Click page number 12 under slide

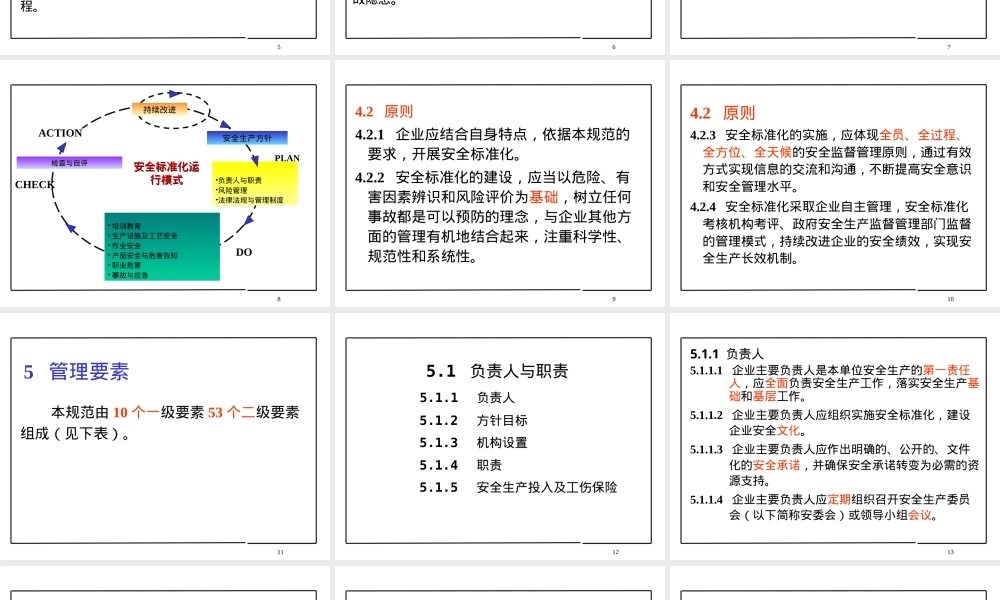tap(615, 552)
